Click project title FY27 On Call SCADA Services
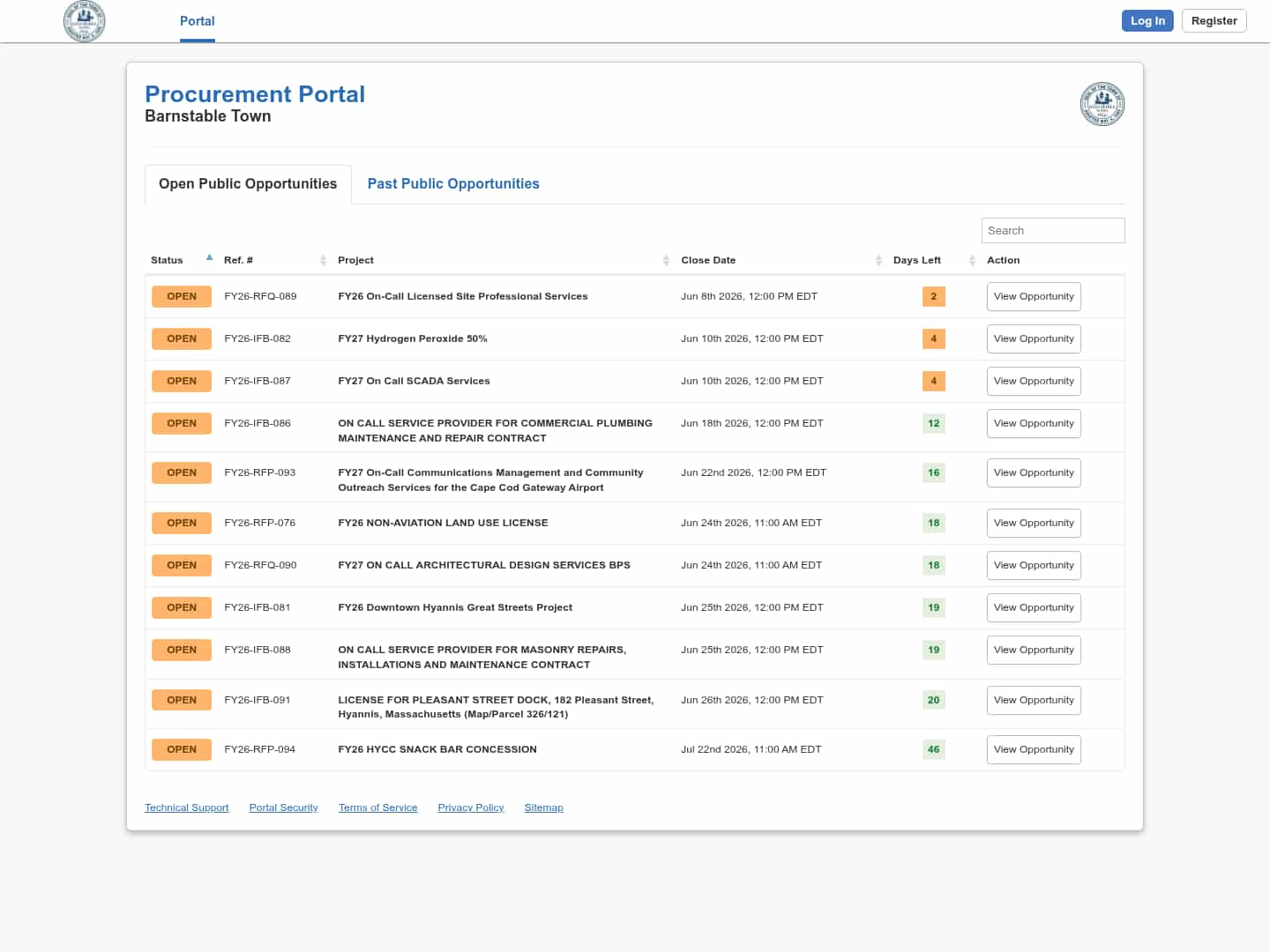The height and width of the screenshot is (952, 1270). tap(414, 381)
